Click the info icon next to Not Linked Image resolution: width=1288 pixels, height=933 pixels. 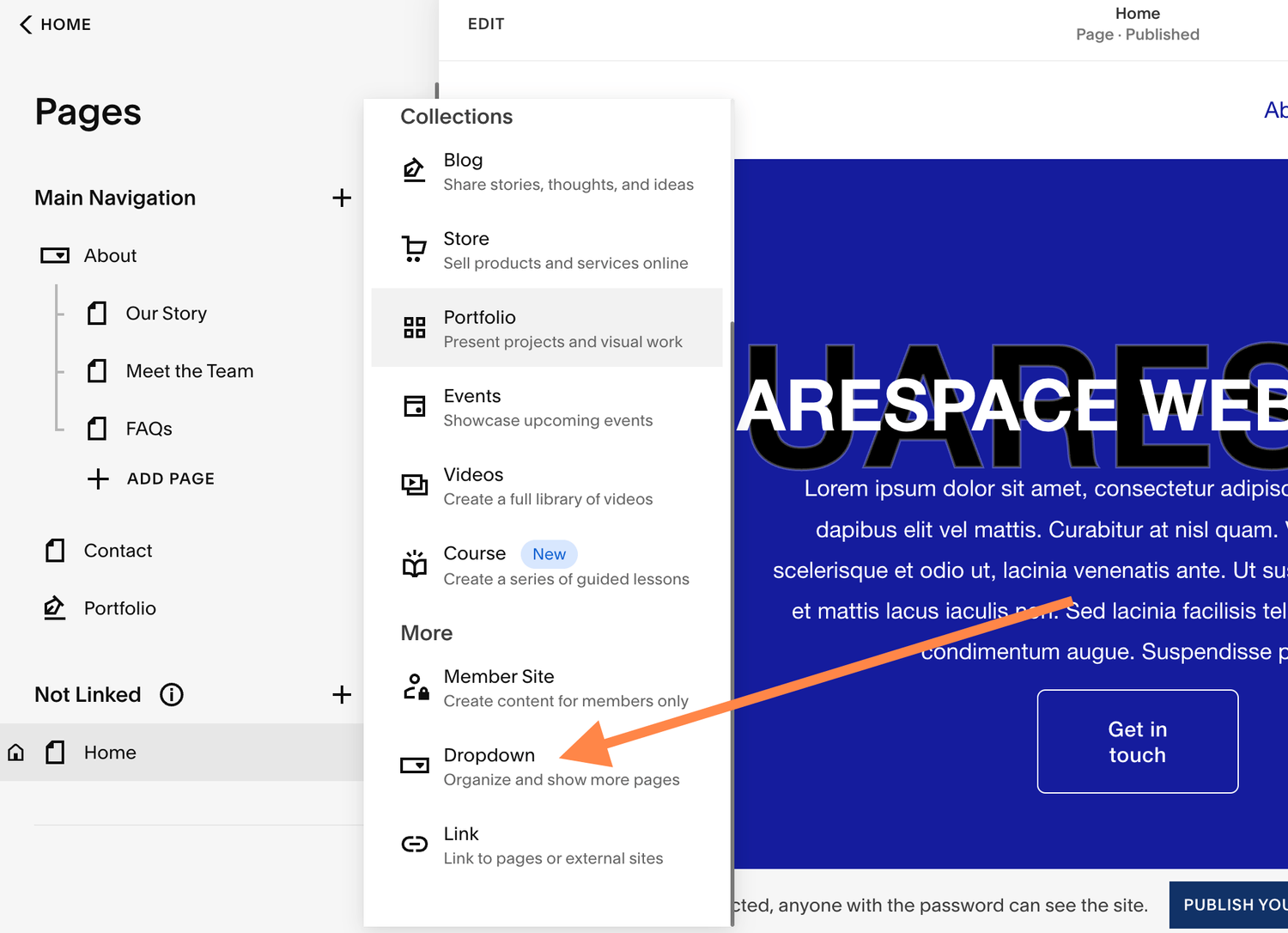click(x=172, y=695)
